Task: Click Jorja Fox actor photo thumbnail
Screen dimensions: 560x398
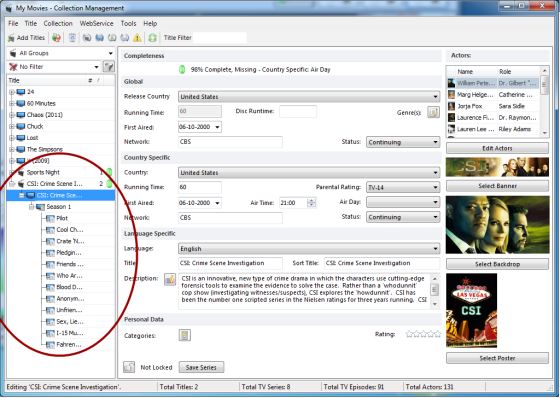Action: click(451, 106)
